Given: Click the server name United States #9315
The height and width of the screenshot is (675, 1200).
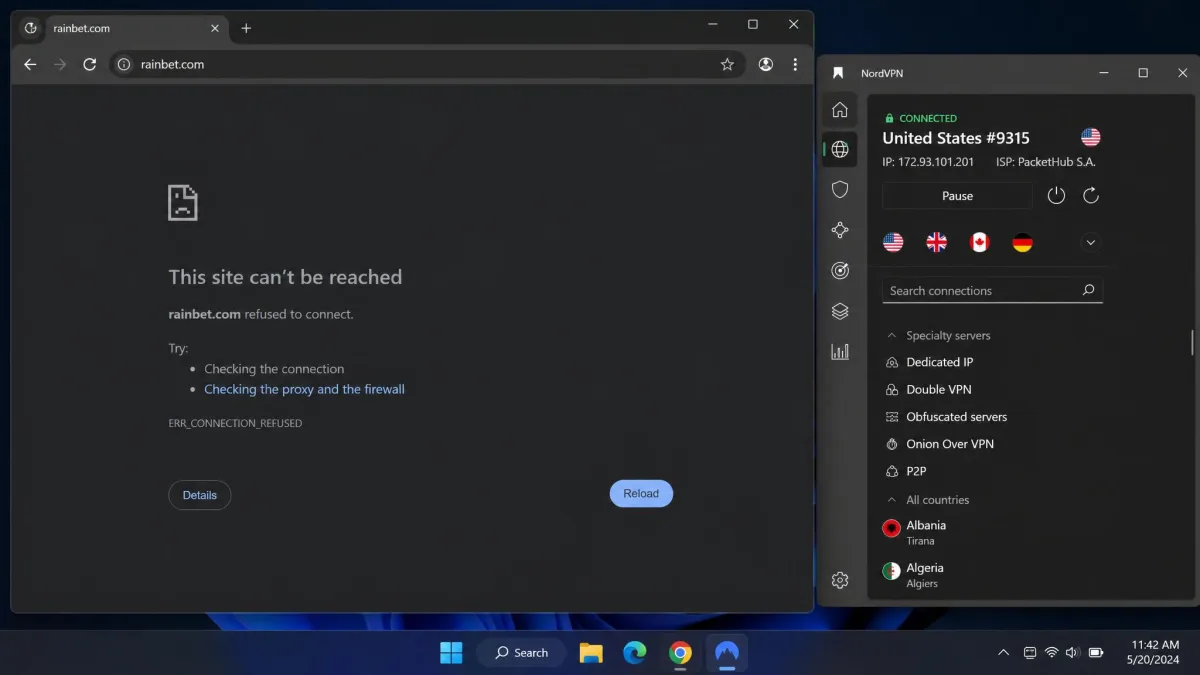Looking at the screenshot, I should point(955,138).
